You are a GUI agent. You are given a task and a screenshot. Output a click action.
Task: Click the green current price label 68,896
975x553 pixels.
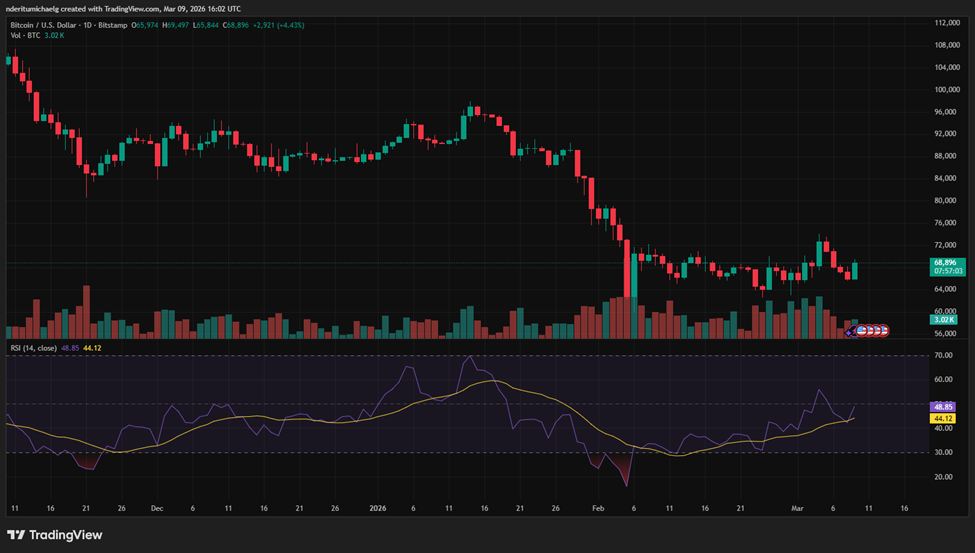point(946,262)
